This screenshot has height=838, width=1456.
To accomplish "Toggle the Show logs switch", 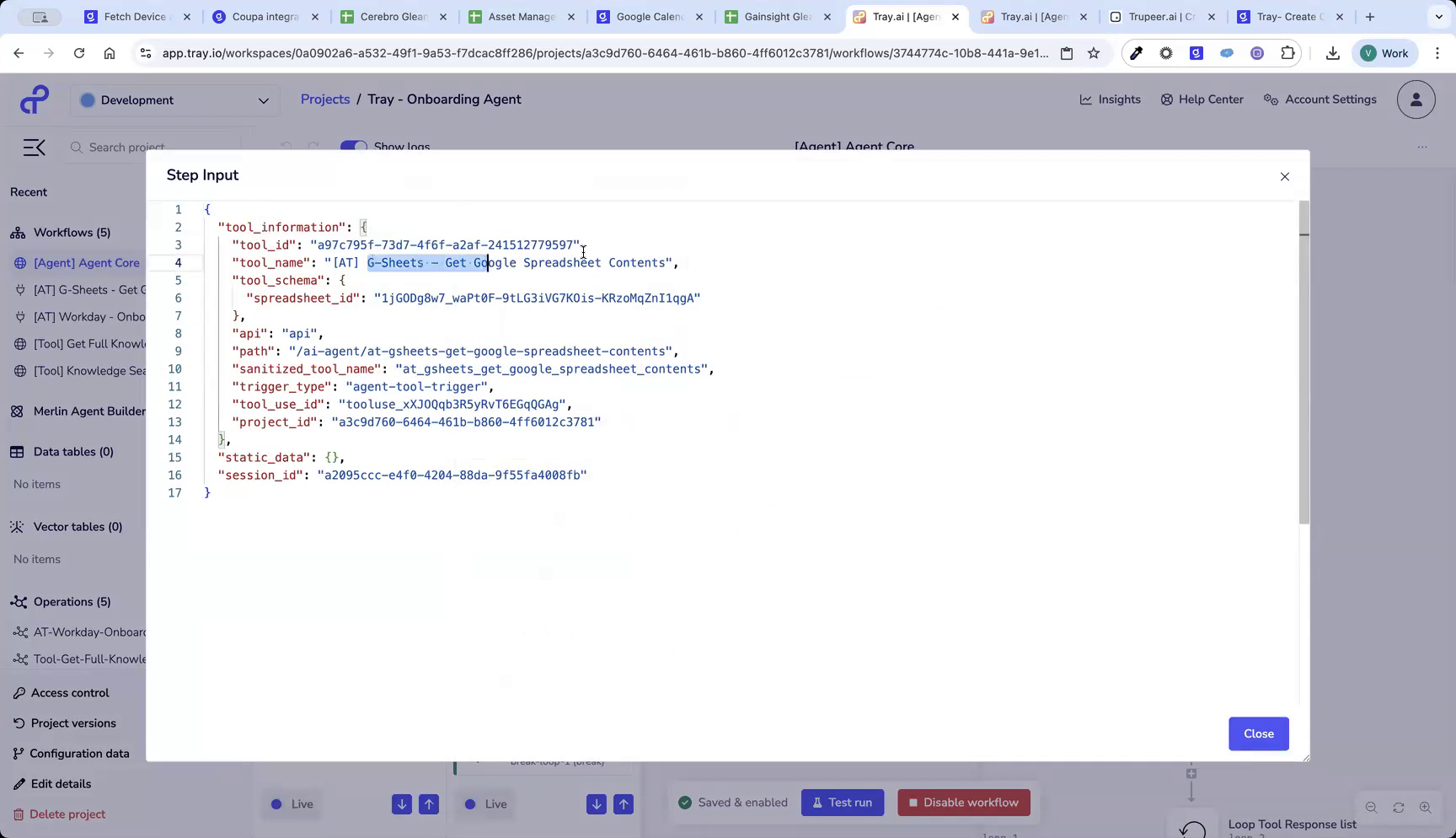I will (353, 146).
